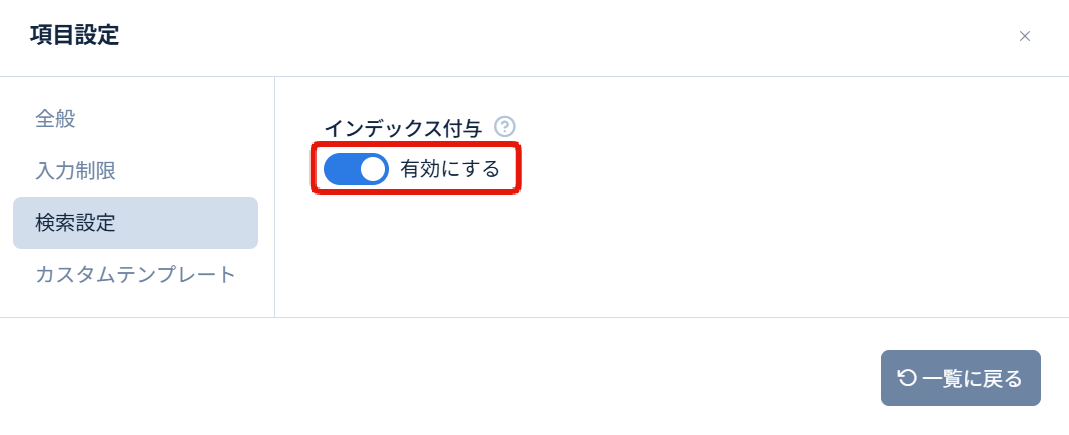Image resolution: width=1069 pixels, height=435 pixels.
Task: Show the tooltip via question mark icon
Action: [505, 127]
